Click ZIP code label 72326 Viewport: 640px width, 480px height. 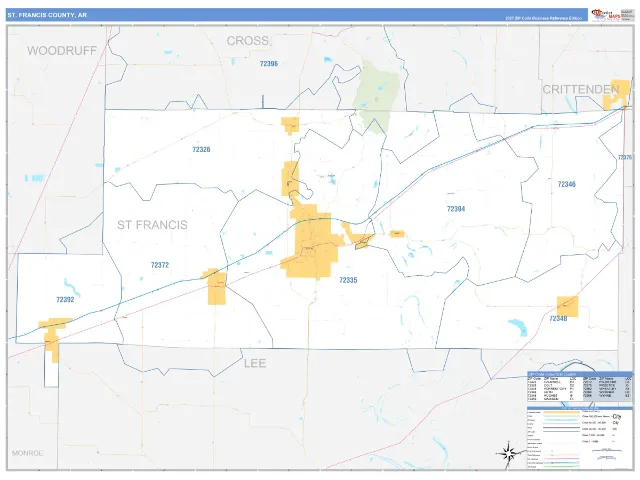pos(201,149)
